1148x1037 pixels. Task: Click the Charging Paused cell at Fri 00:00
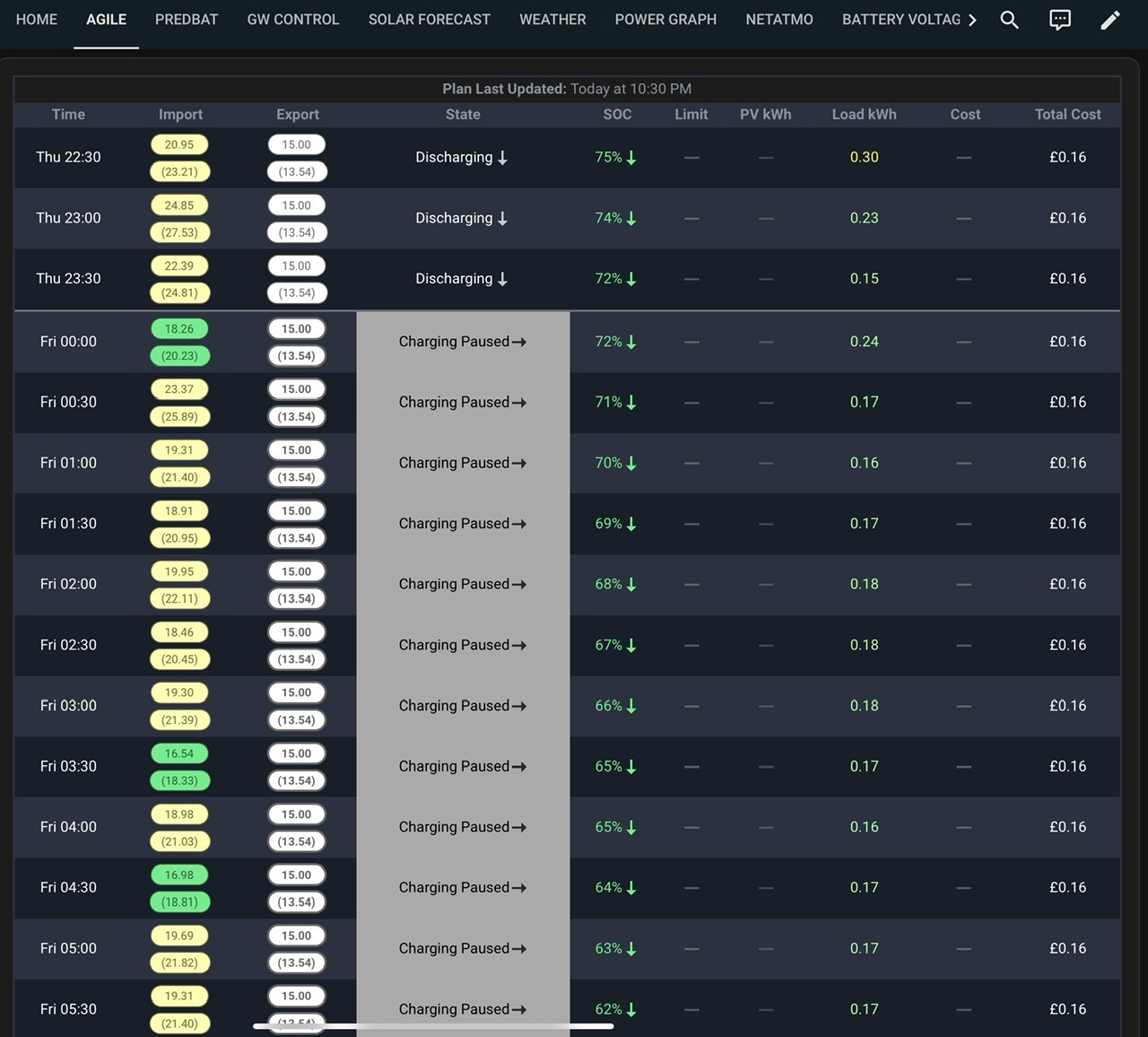pos(463,342)
